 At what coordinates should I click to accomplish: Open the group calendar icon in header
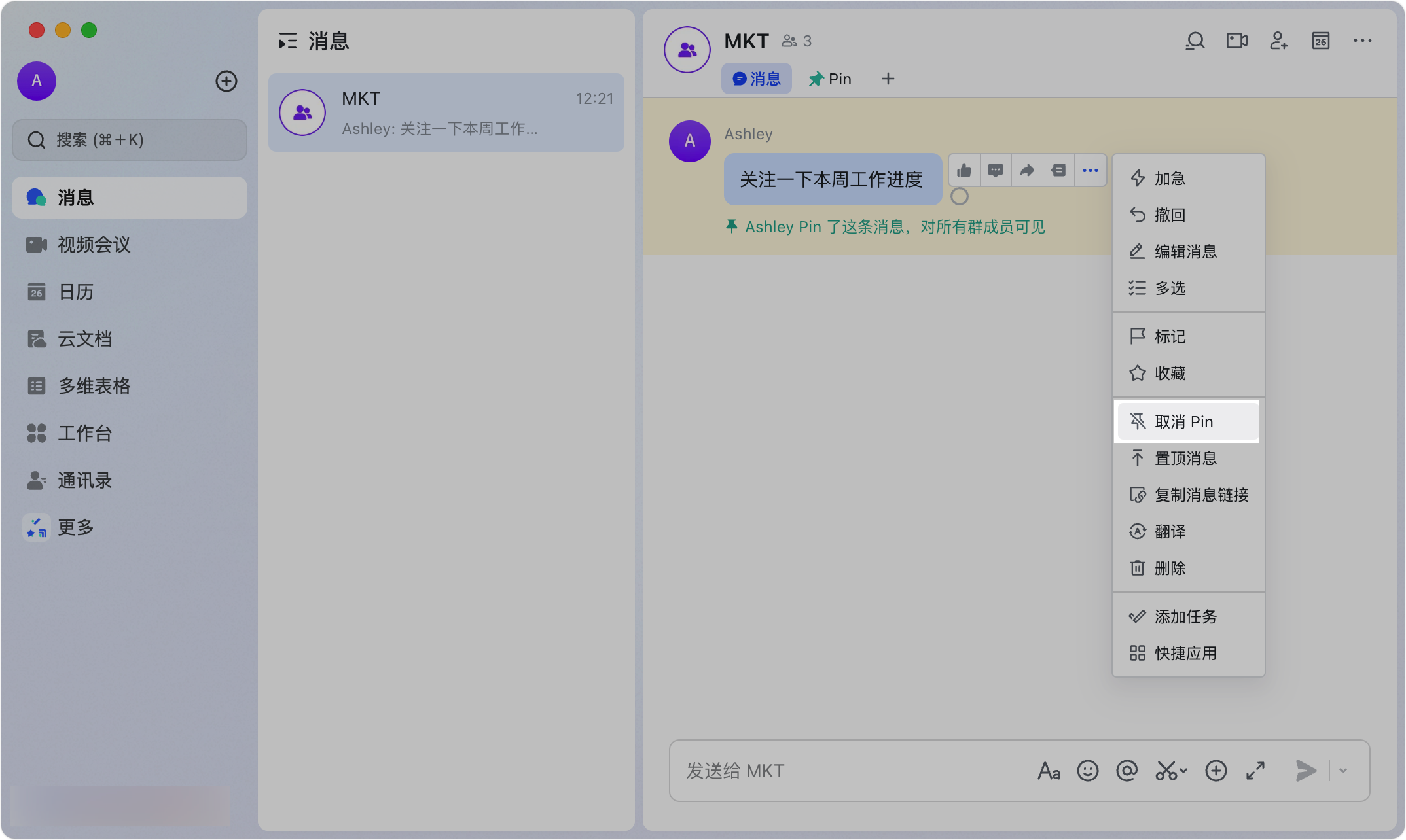click(1321, 41)
